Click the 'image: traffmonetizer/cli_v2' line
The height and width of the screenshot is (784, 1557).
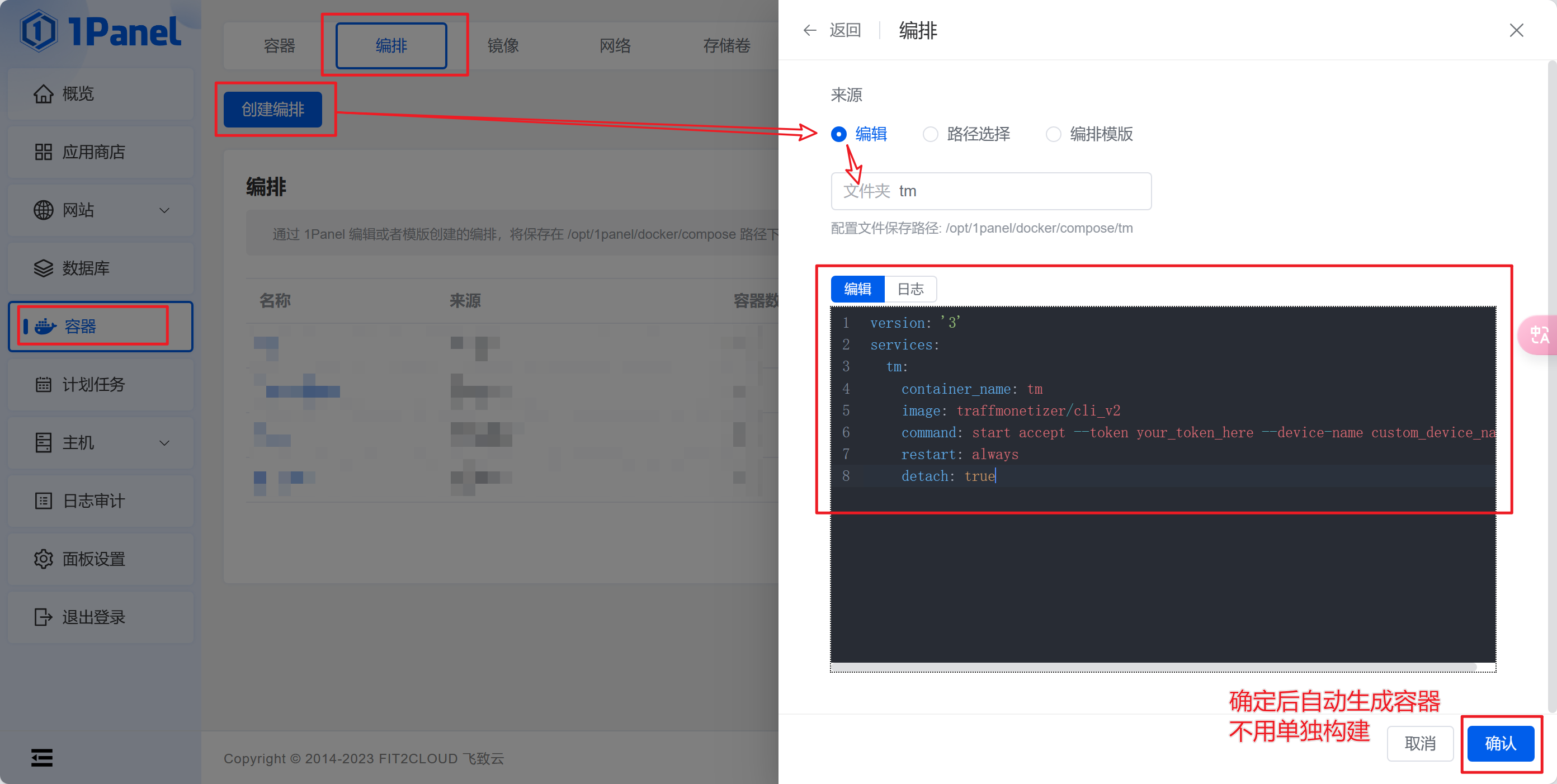[1011, 410]
